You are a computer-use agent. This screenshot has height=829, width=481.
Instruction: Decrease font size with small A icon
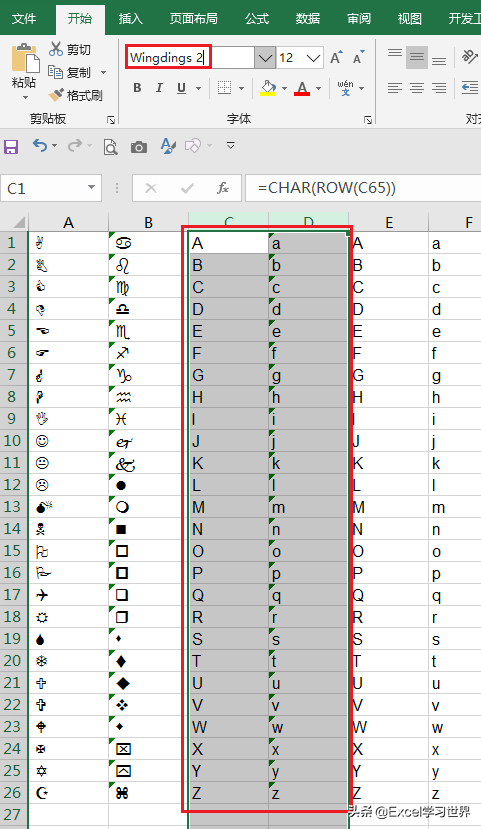tap(359, 57)
